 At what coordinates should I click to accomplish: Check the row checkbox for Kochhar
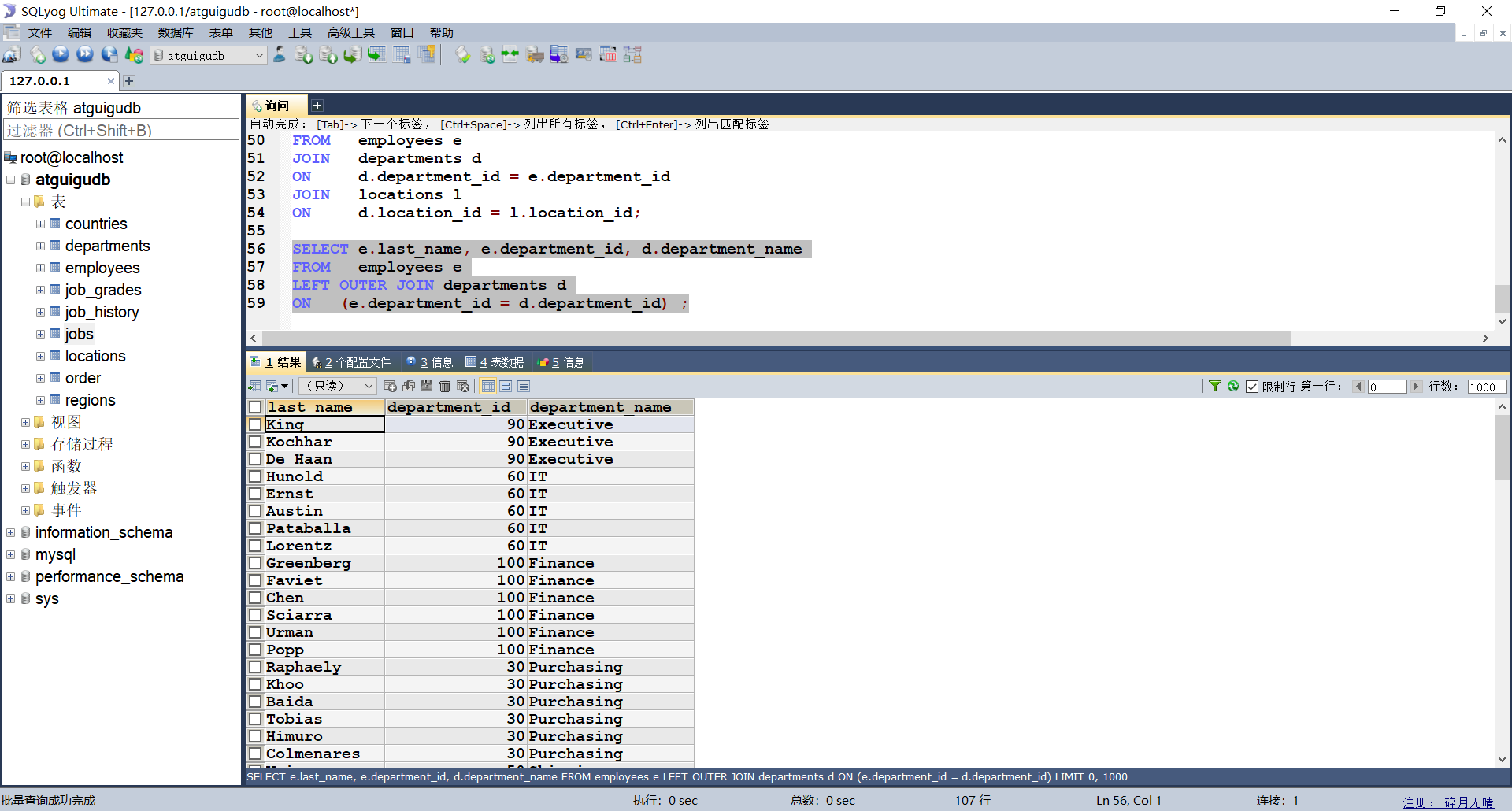[x=255, y=442]
